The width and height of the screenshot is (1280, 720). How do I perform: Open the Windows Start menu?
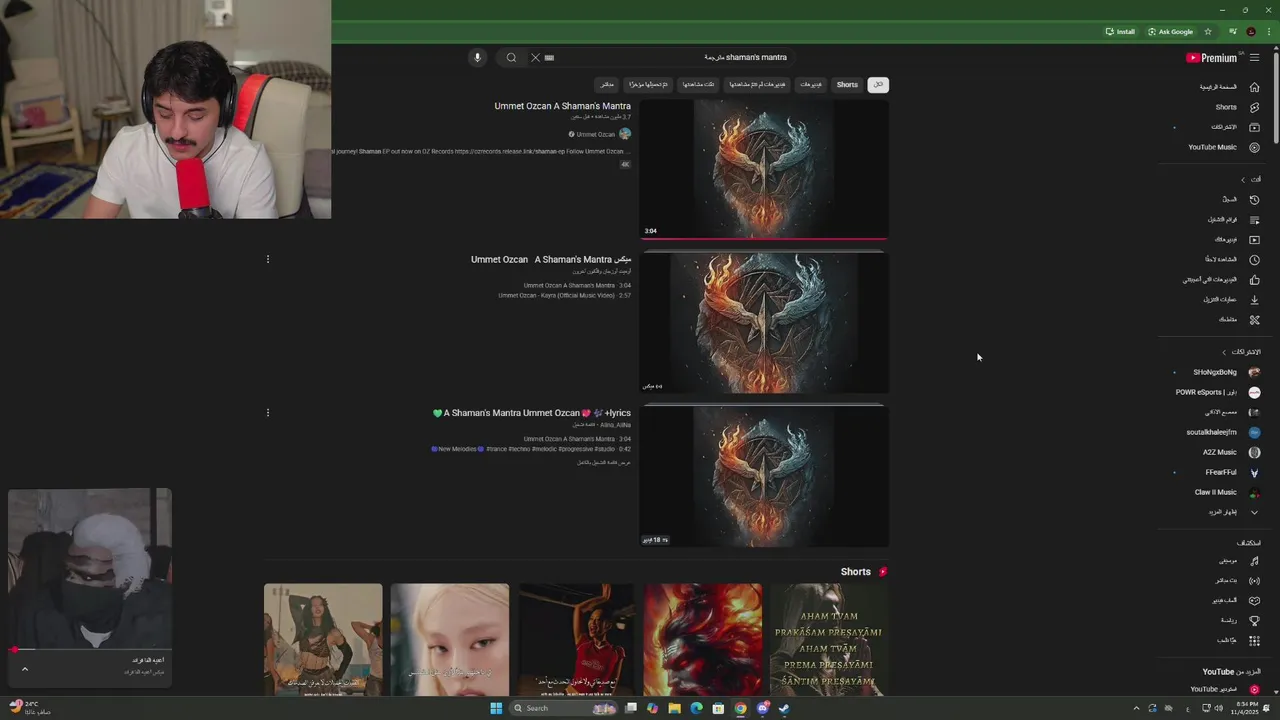496,708
